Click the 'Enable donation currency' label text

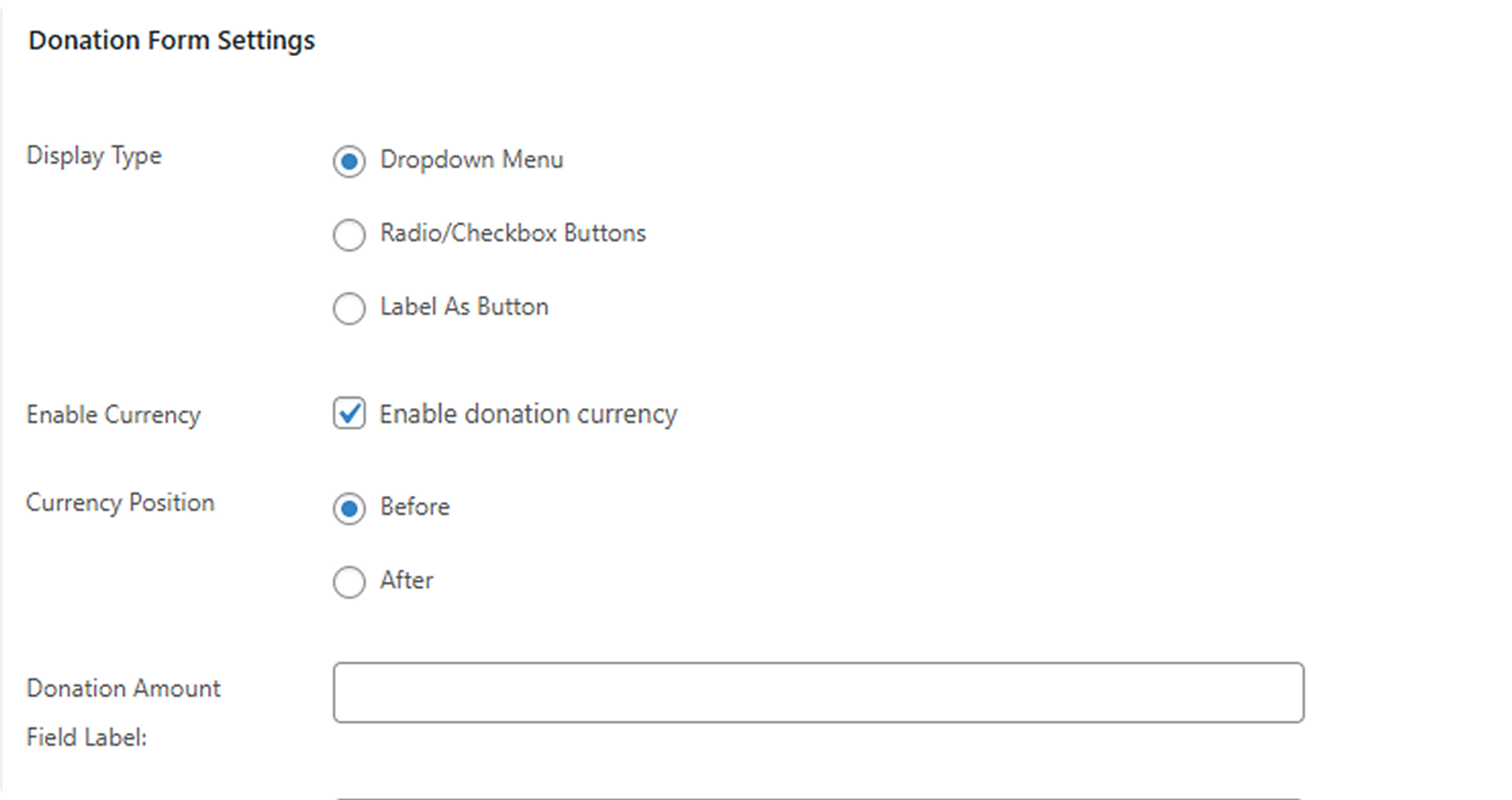[528, 414]
